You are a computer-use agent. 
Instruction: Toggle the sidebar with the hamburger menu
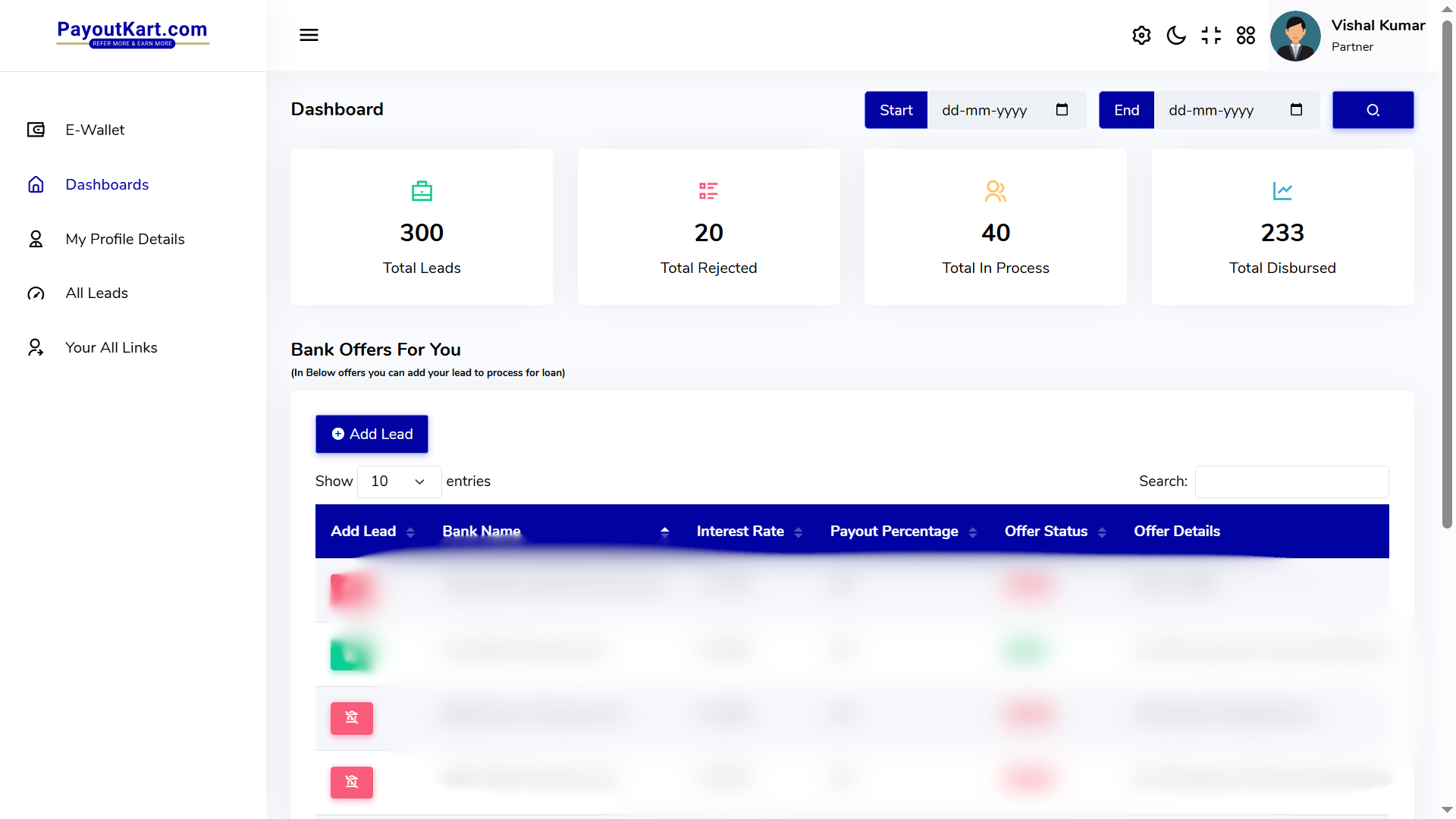pos(309,35)
